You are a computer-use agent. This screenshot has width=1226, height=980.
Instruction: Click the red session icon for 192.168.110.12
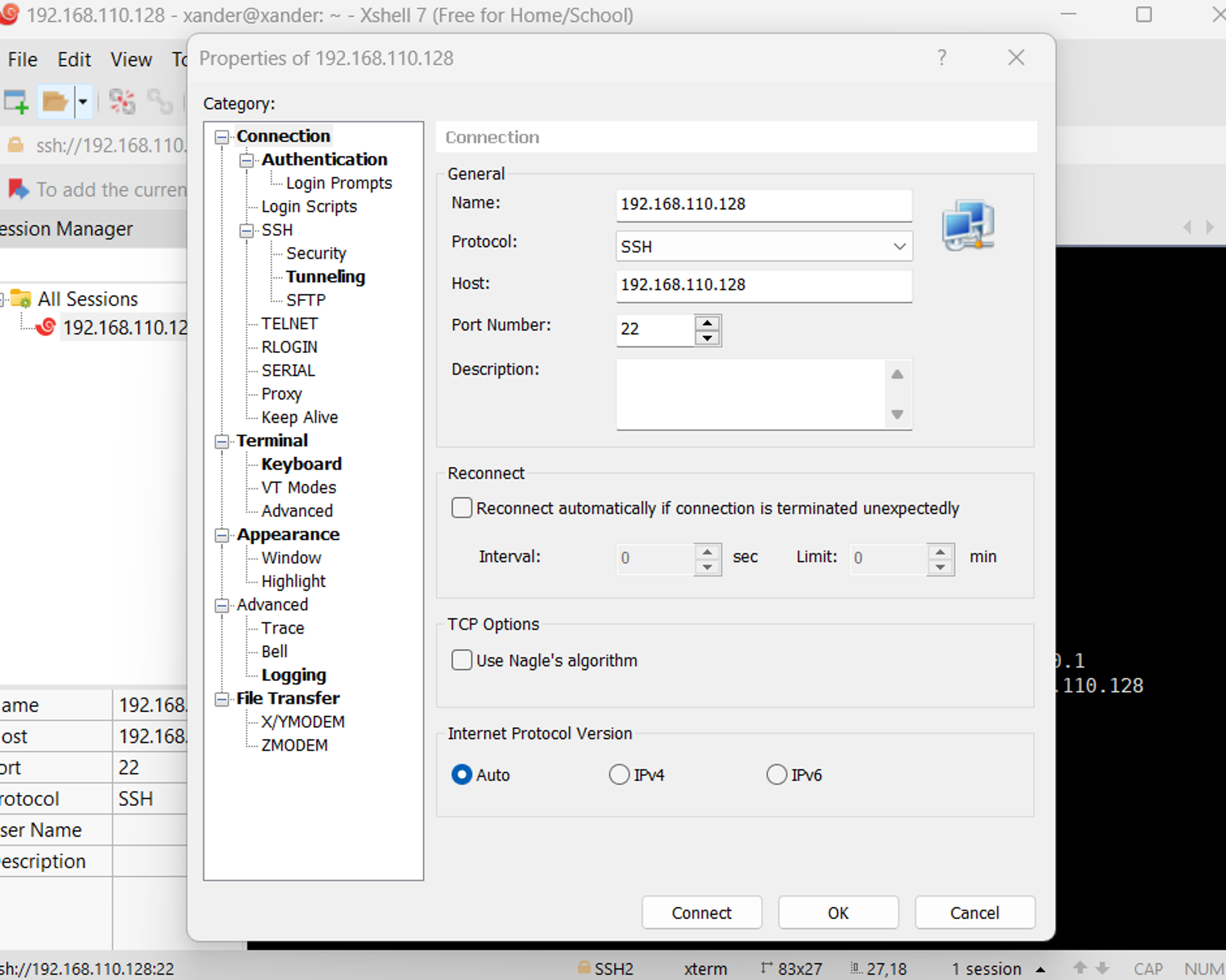(46, 327)
